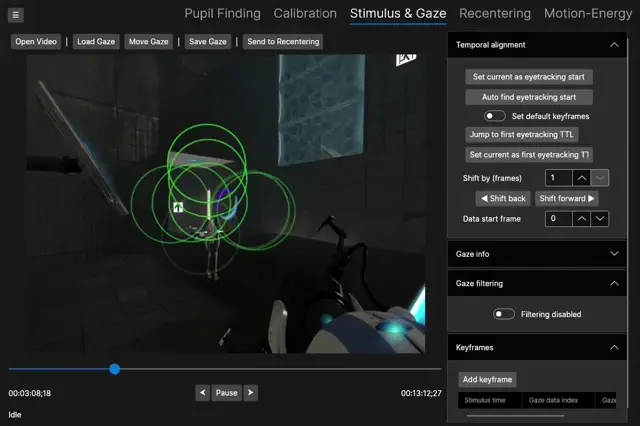Collapse the Temporal alignment section
Viewport: 640px width, 426px height.
[614, 45]
